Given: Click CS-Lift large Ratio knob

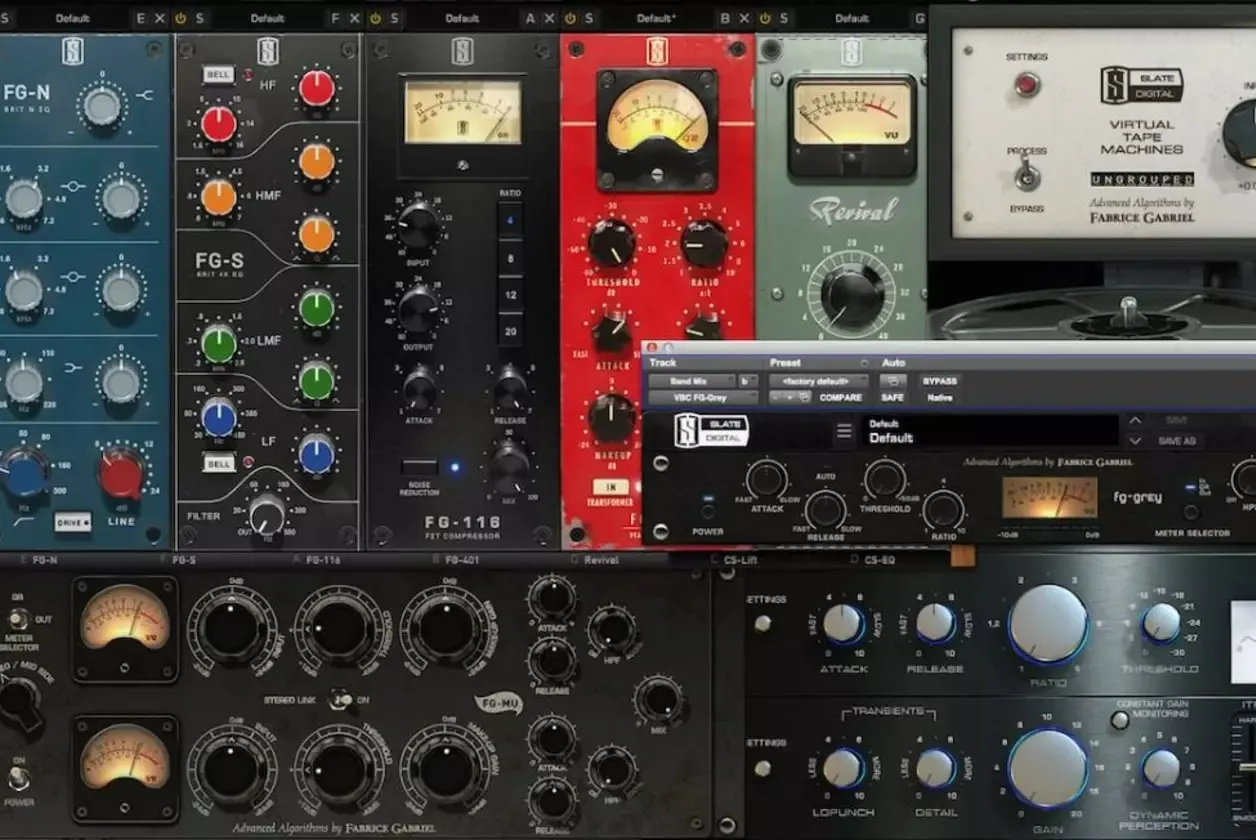Looking at the screenshot, I should click(1048, 624).
